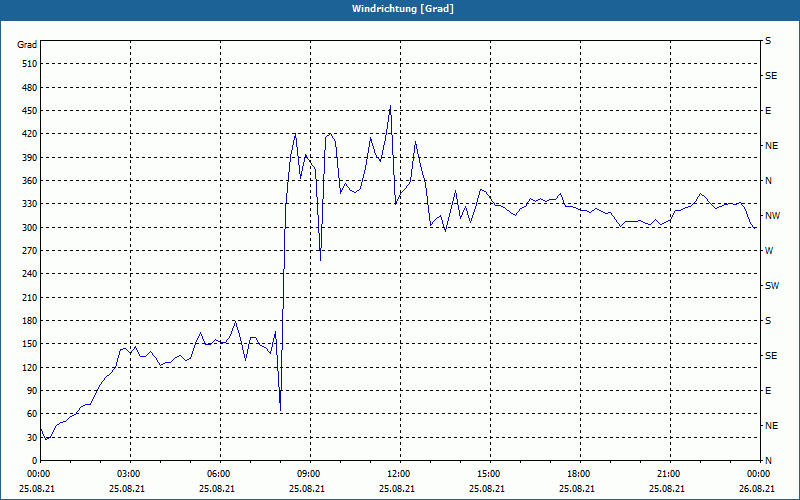Screen dimensions: 800x500
Task: Click the N compass label on the 360 gridline
Action: 768,181
